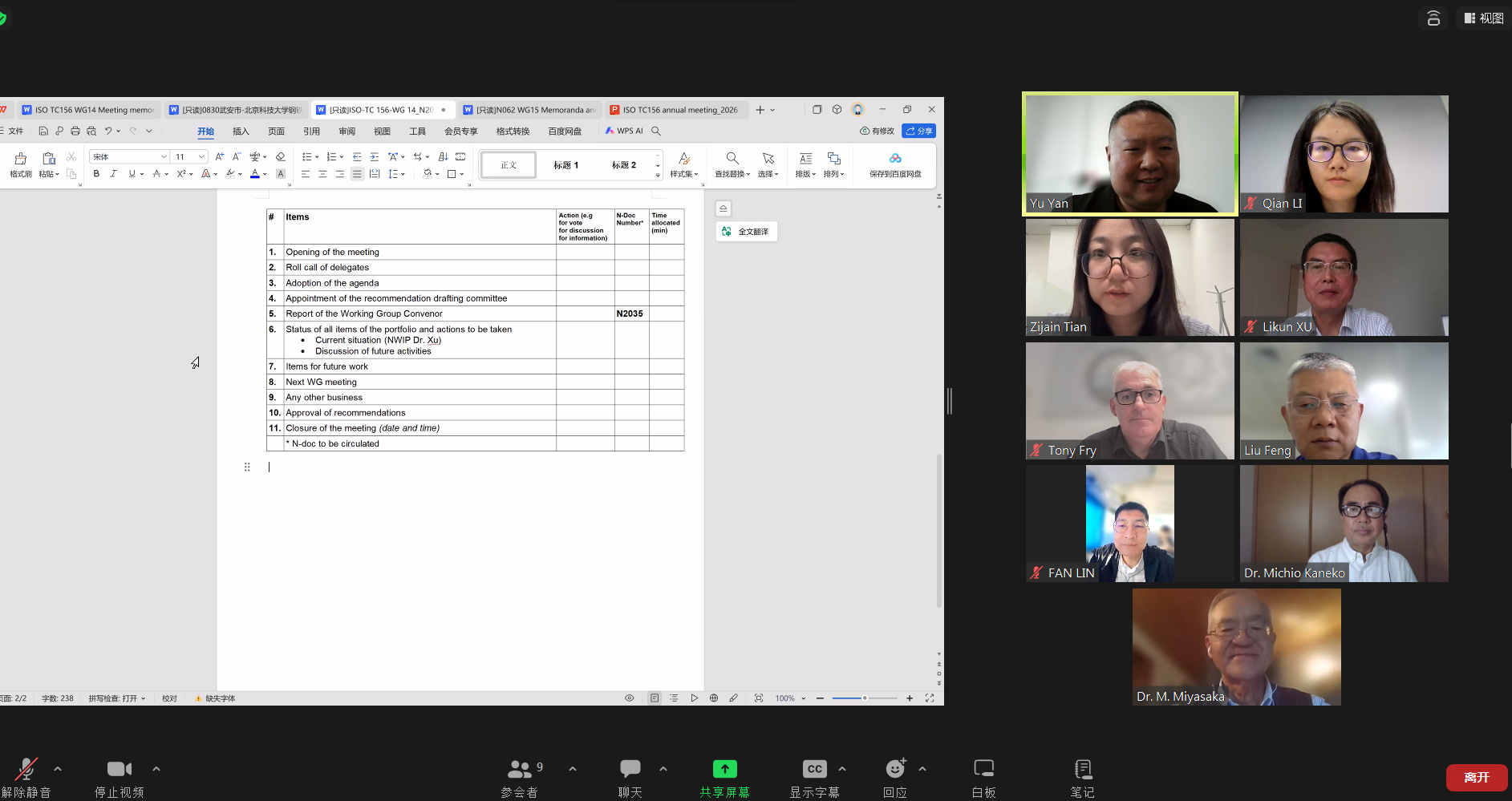Decrease indent using the outdent icon
1512x801 pixels.
click(357, 156)
